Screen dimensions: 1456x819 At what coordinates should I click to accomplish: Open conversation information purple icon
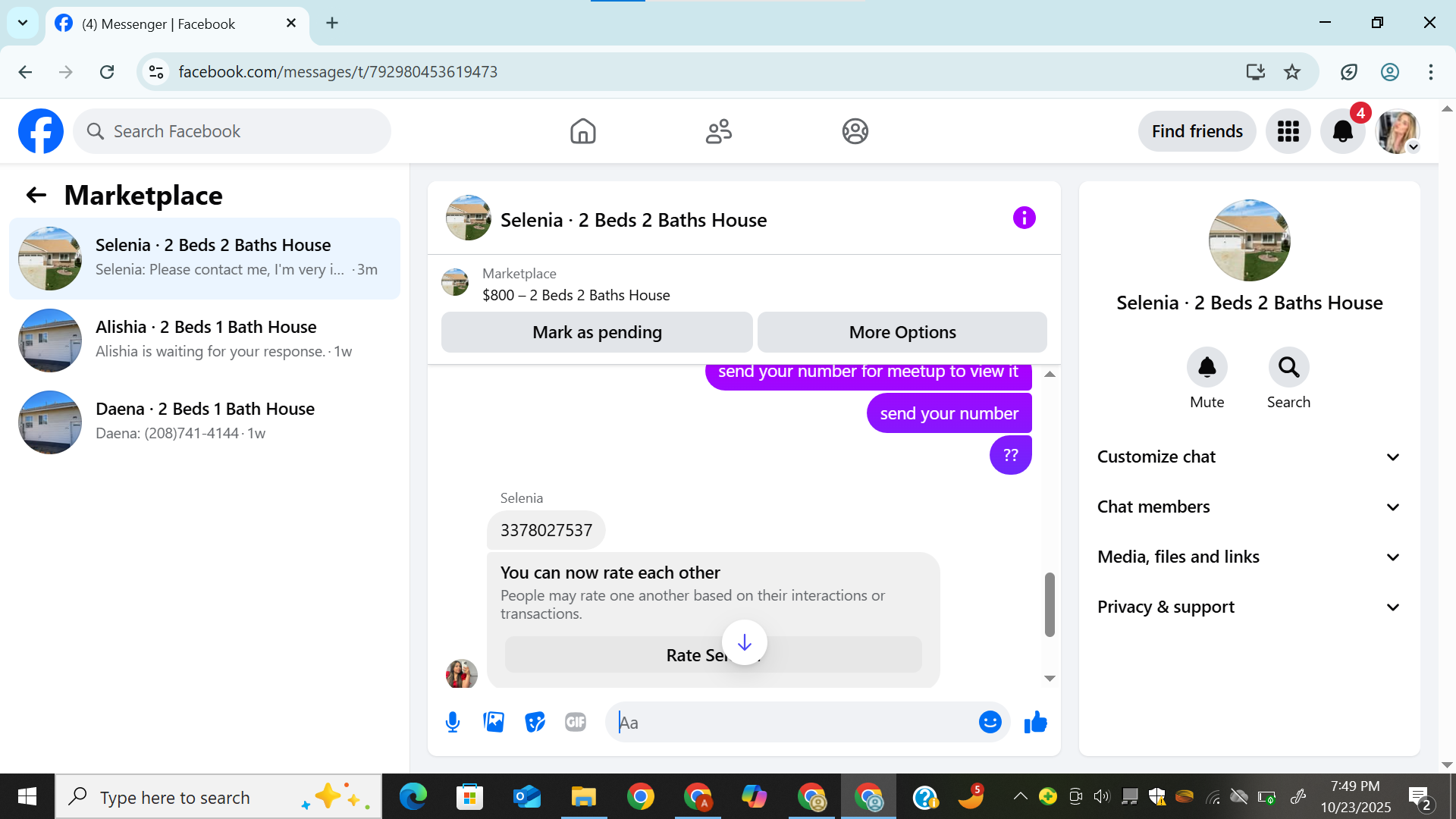pos(1024,218)
